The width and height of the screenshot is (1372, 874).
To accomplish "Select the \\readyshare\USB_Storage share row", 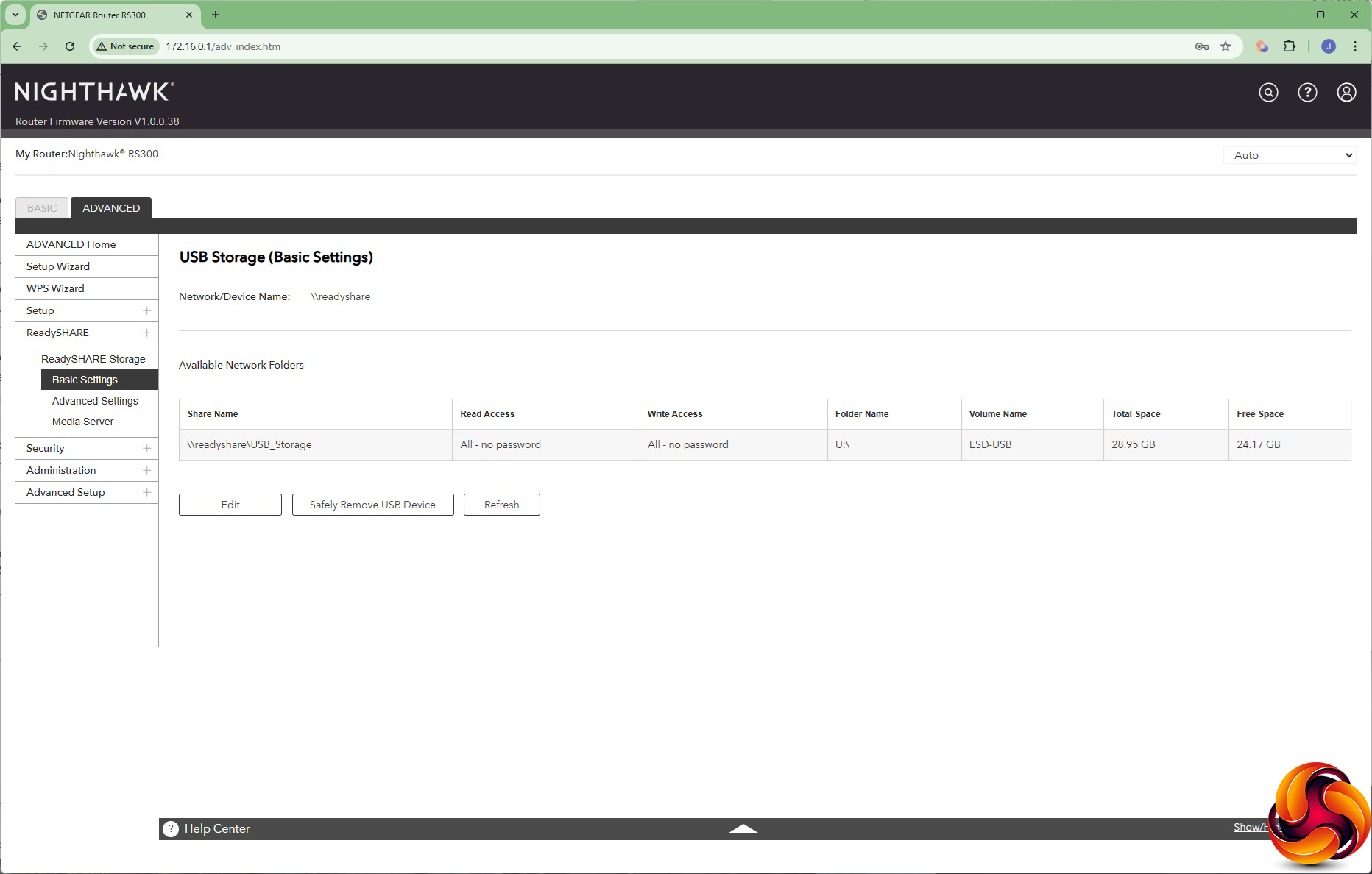I will 765,444.
